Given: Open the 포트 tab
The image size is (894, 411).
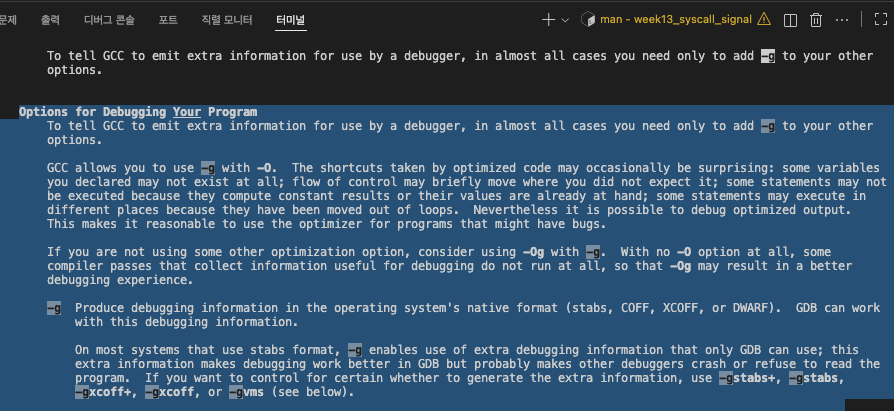Looking at the screenshot, I should (168, 20).
